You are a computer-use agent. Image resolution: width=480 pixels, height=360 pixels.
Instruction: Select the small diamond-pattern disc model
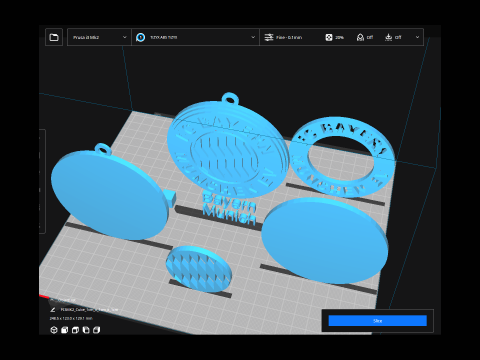(199, 268)
